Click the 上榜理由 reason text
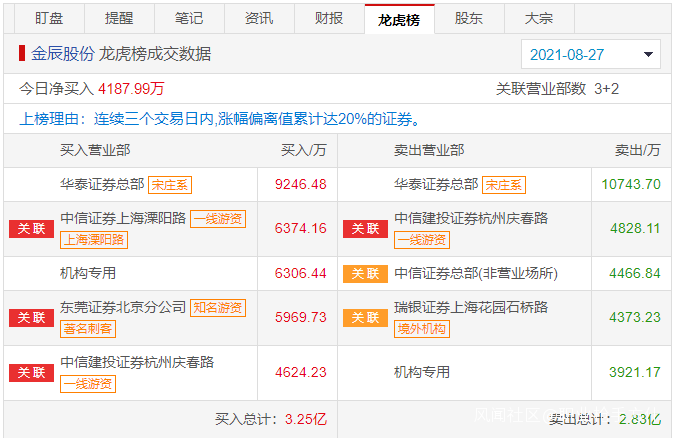Viewport: 673px width, 438px height. point(220,119)
